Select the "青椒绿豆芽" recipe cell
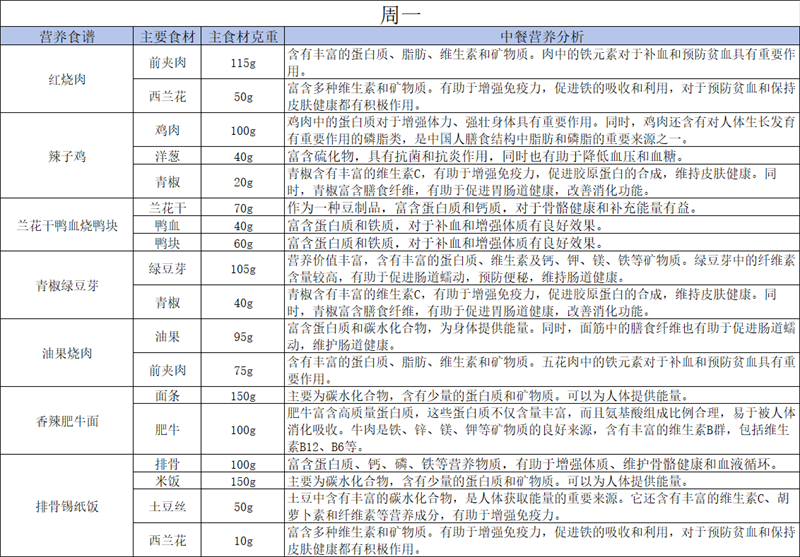Image resolution: width=800 pixels, height=557 pixels. point(67,284)
